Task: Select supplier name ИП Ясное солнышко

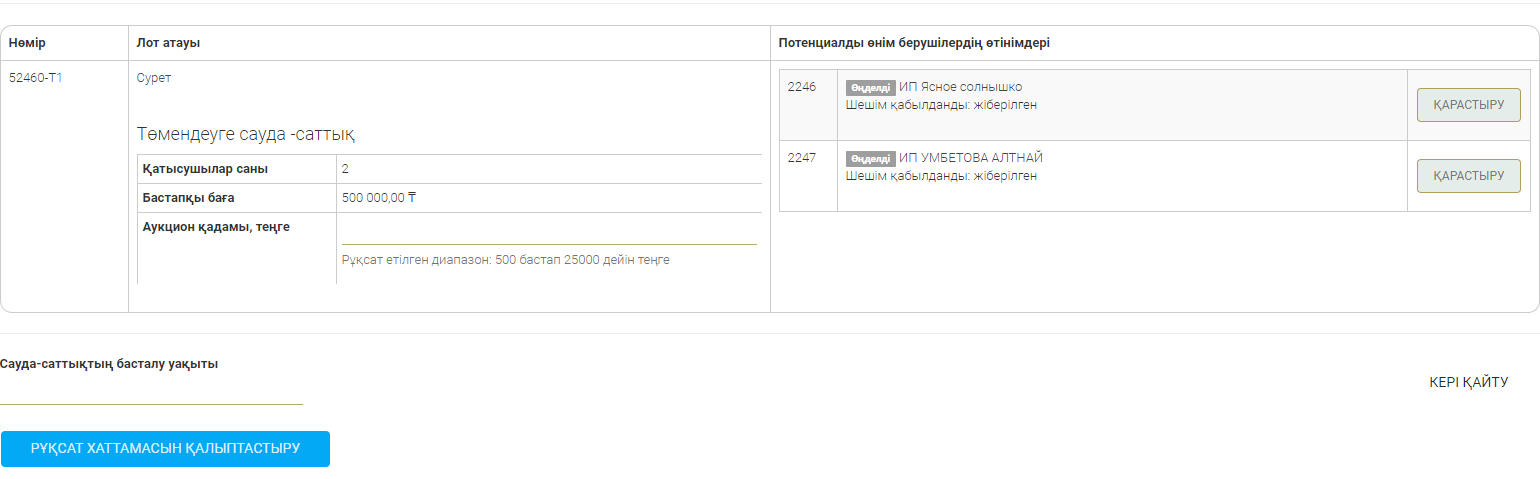Action: (x=960, y=87)
